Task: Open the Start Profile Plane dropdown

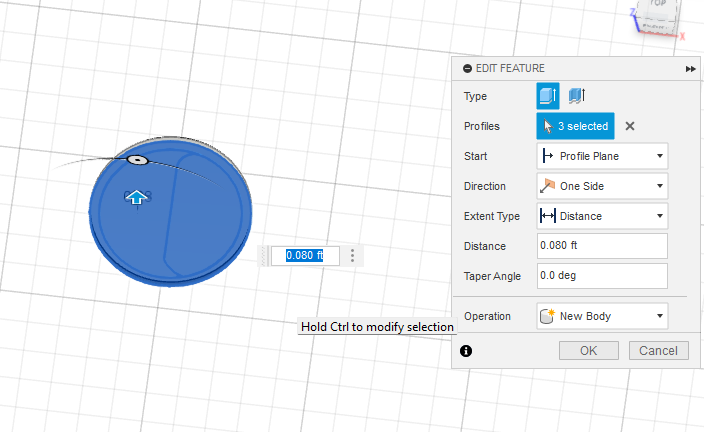Action: (x=602, y=156)
